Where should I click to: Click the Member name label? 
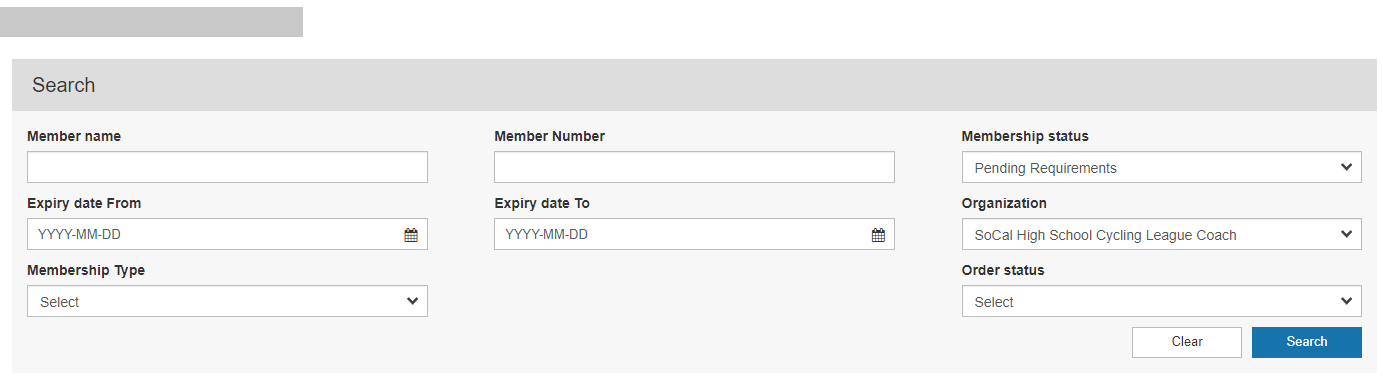(74, 136)
